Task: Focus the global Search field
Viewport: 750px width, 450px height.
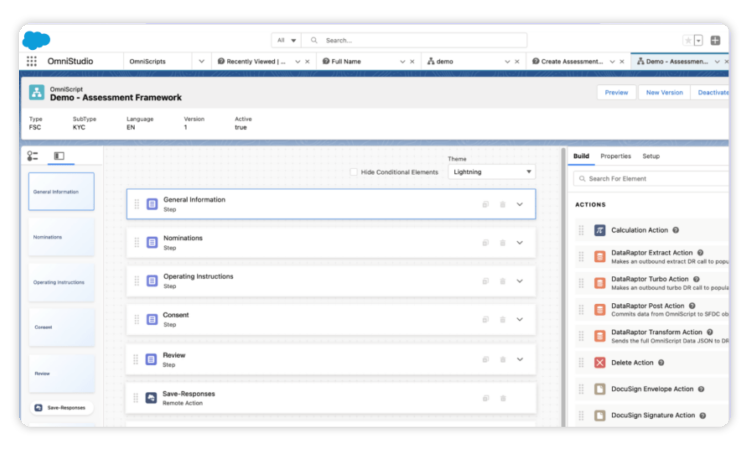Action: [x=415, y=40]
